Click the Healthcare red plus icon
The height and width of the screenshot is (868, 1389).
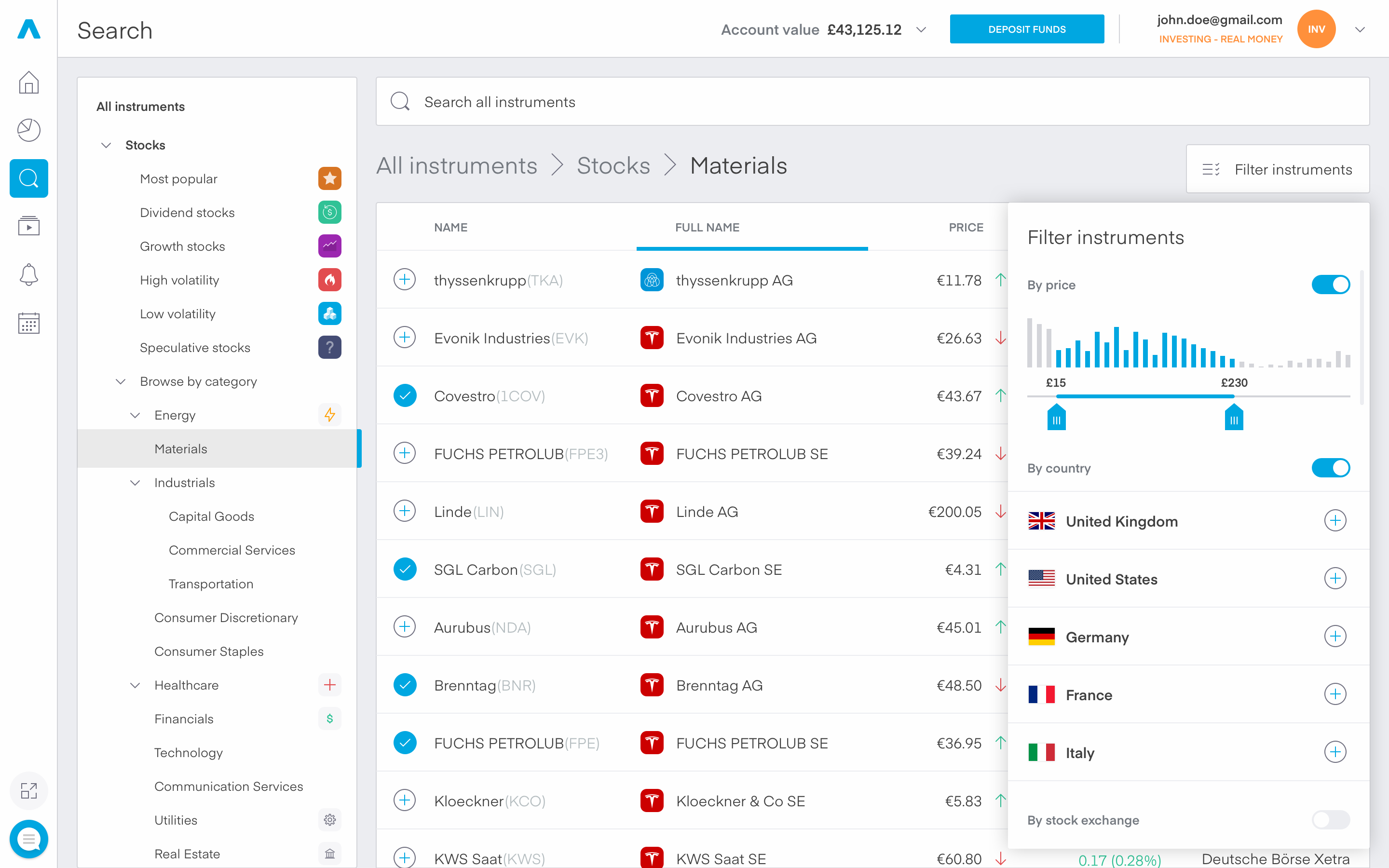click(x=329, y=685)
